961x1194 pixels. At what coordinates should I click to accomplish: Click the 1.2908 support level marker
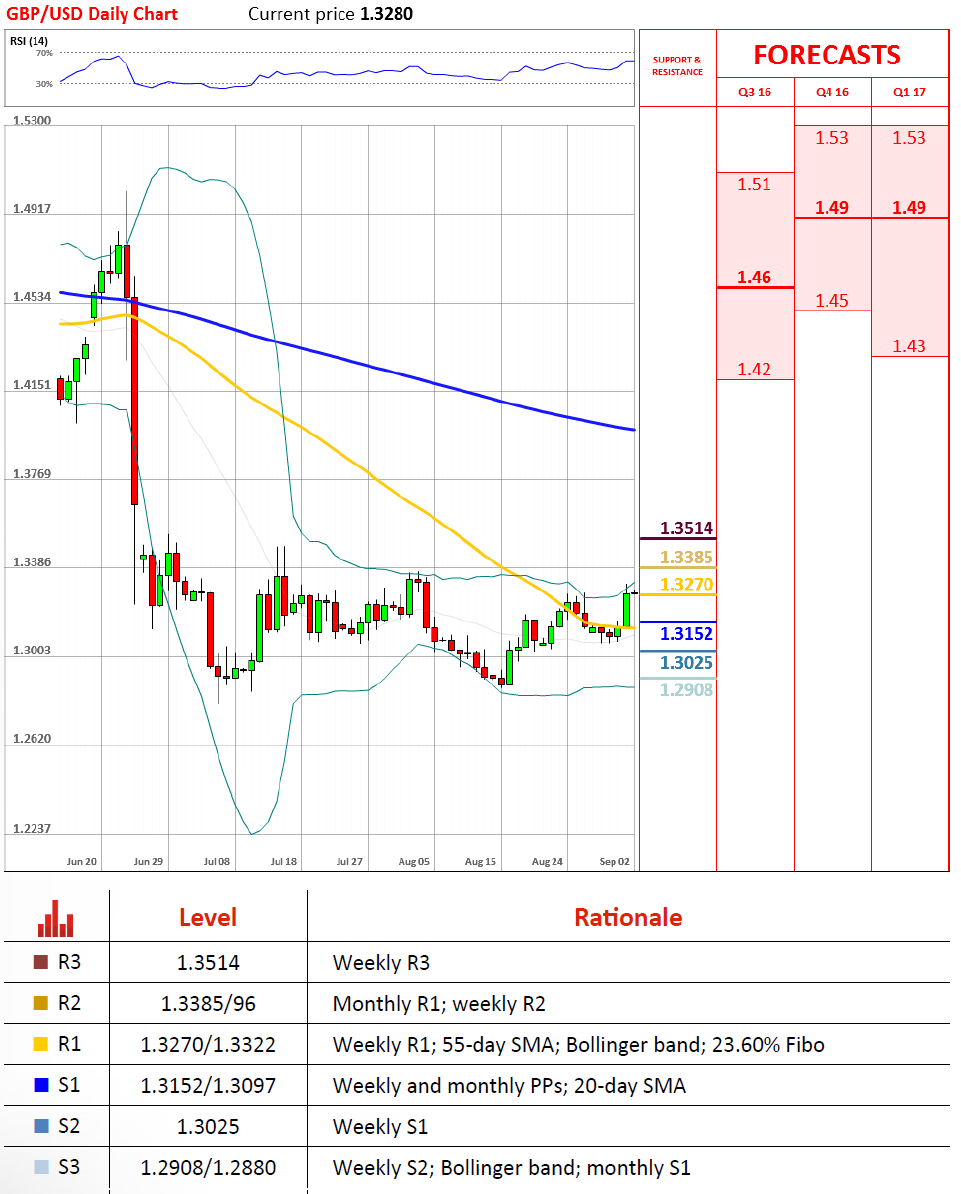pyautogui.click(x=686, y=689)
